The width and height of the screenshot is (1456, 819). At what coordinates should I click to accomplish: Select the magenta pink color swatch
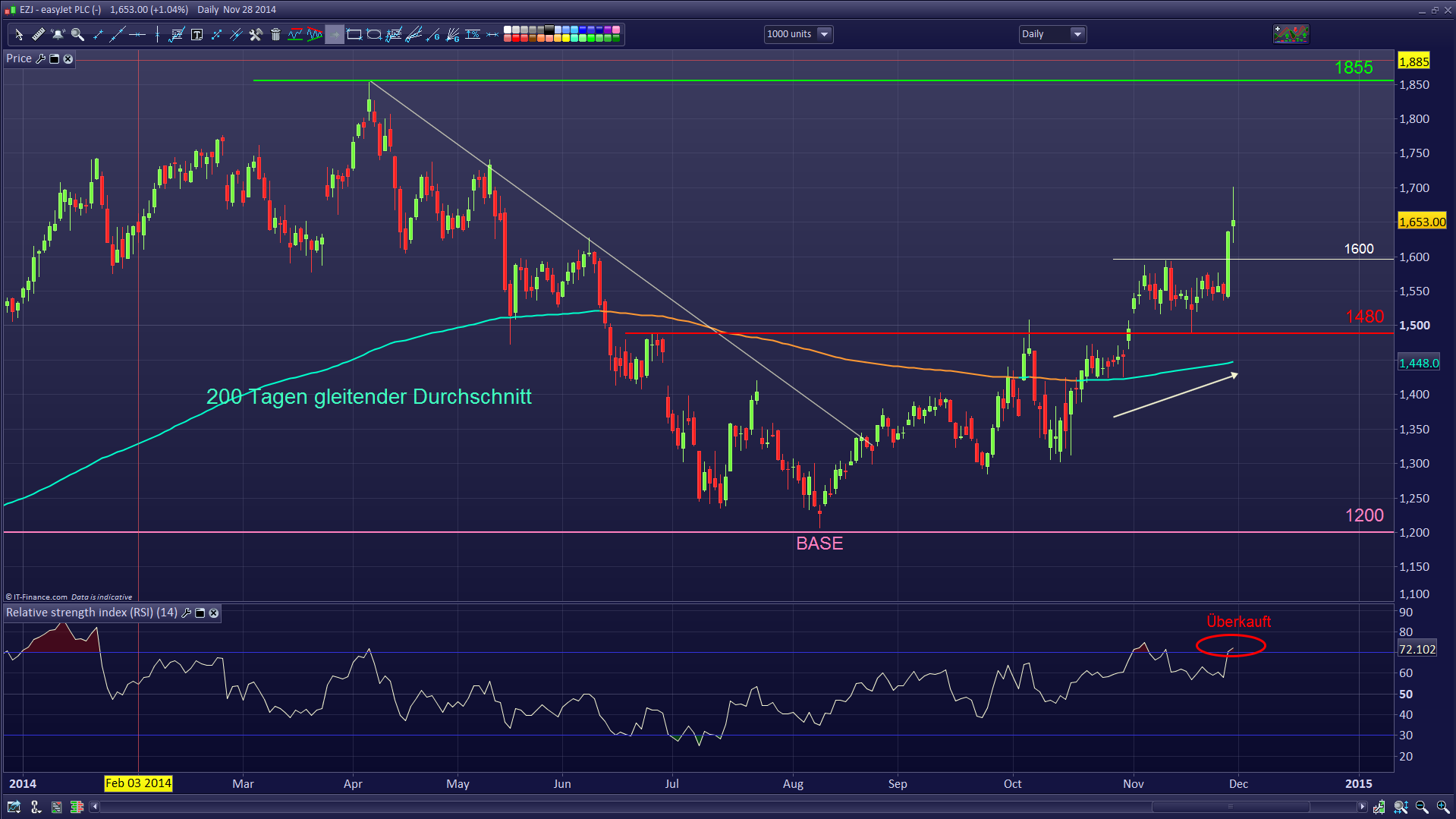coord(616,30)
